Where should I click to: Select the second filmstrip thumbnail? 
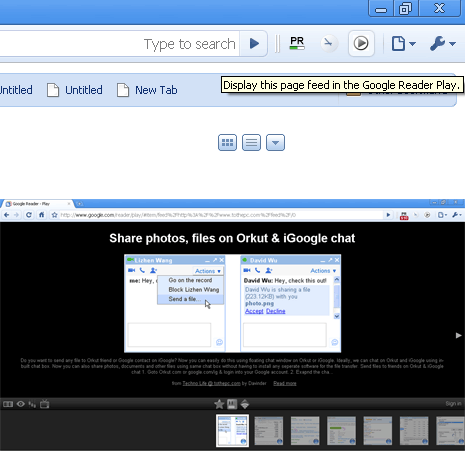pos(269,430)
